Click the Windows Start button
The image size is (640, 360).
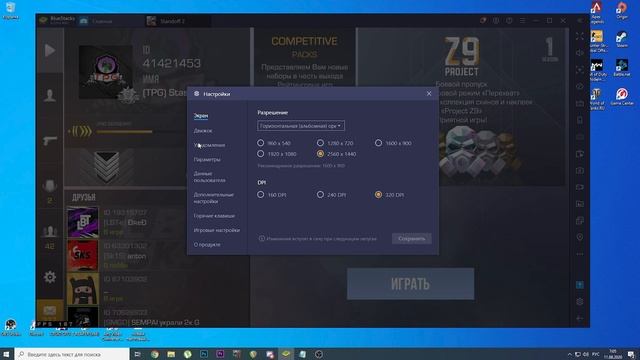pyautogui.click(x=7, y=354)
